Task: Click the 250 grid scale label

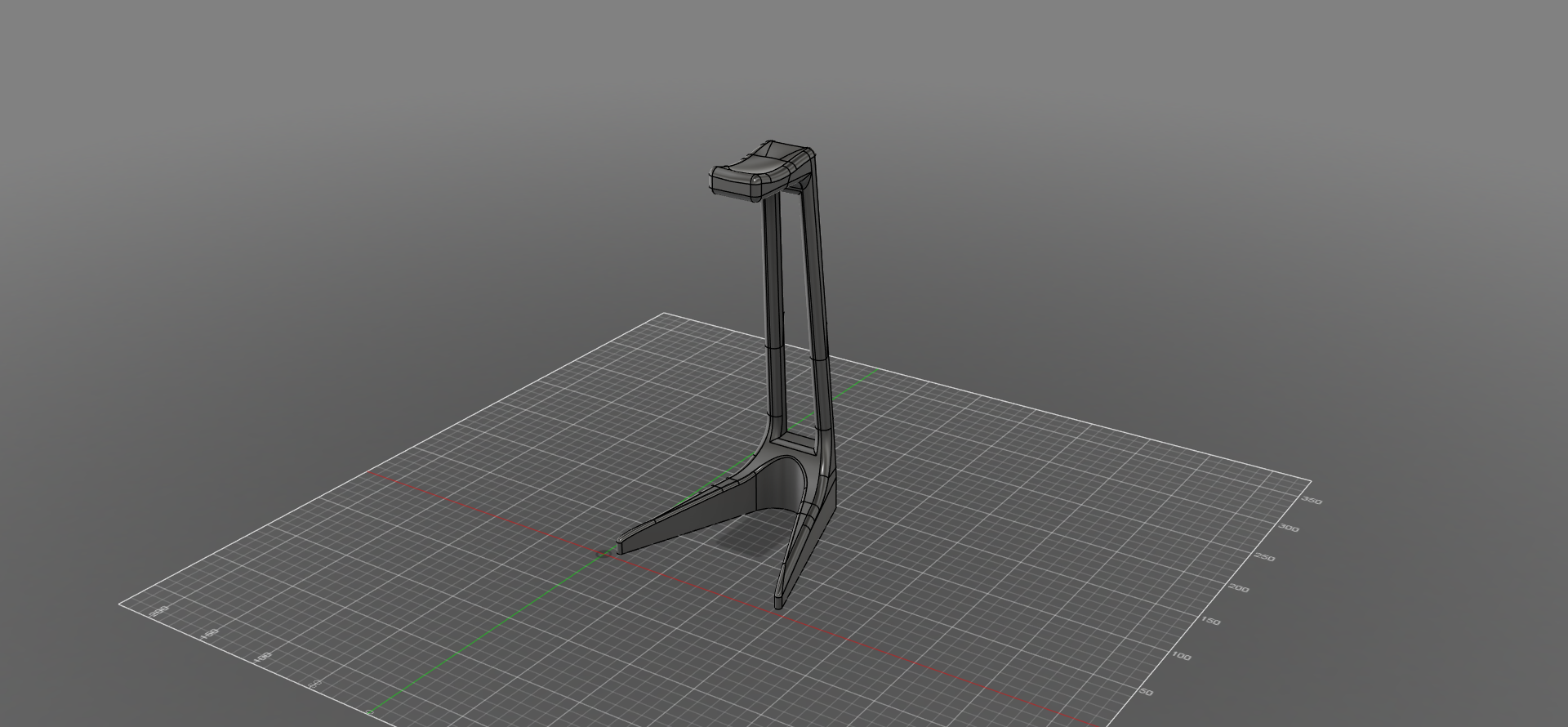Action: pos(1264,558)
